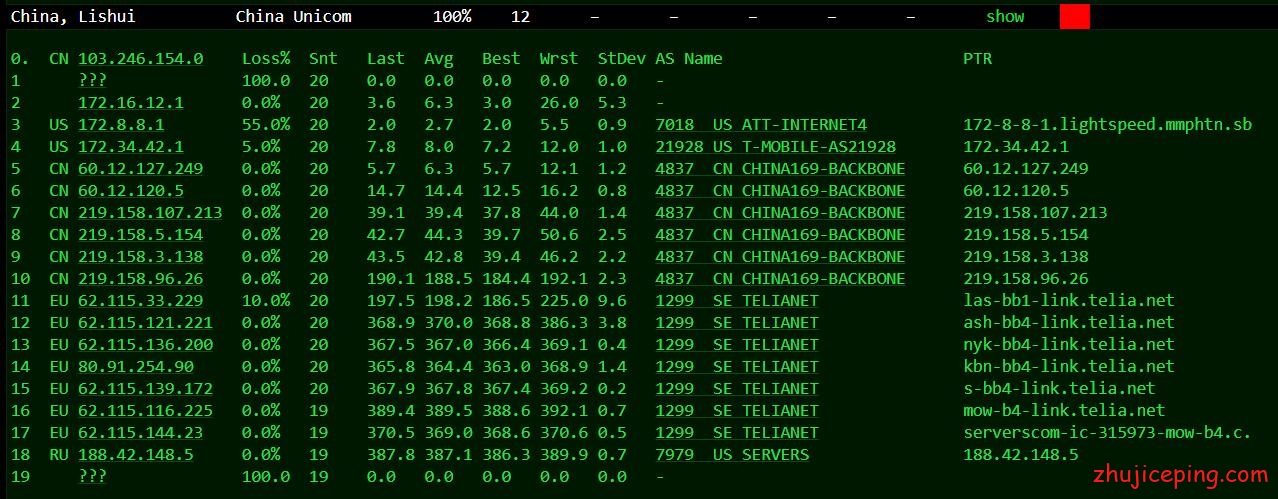This screenshot has height=499, width=1278.
Task: Open IP link 172.8.8.1
Action: pyautogui.click(x=121, y=125)
